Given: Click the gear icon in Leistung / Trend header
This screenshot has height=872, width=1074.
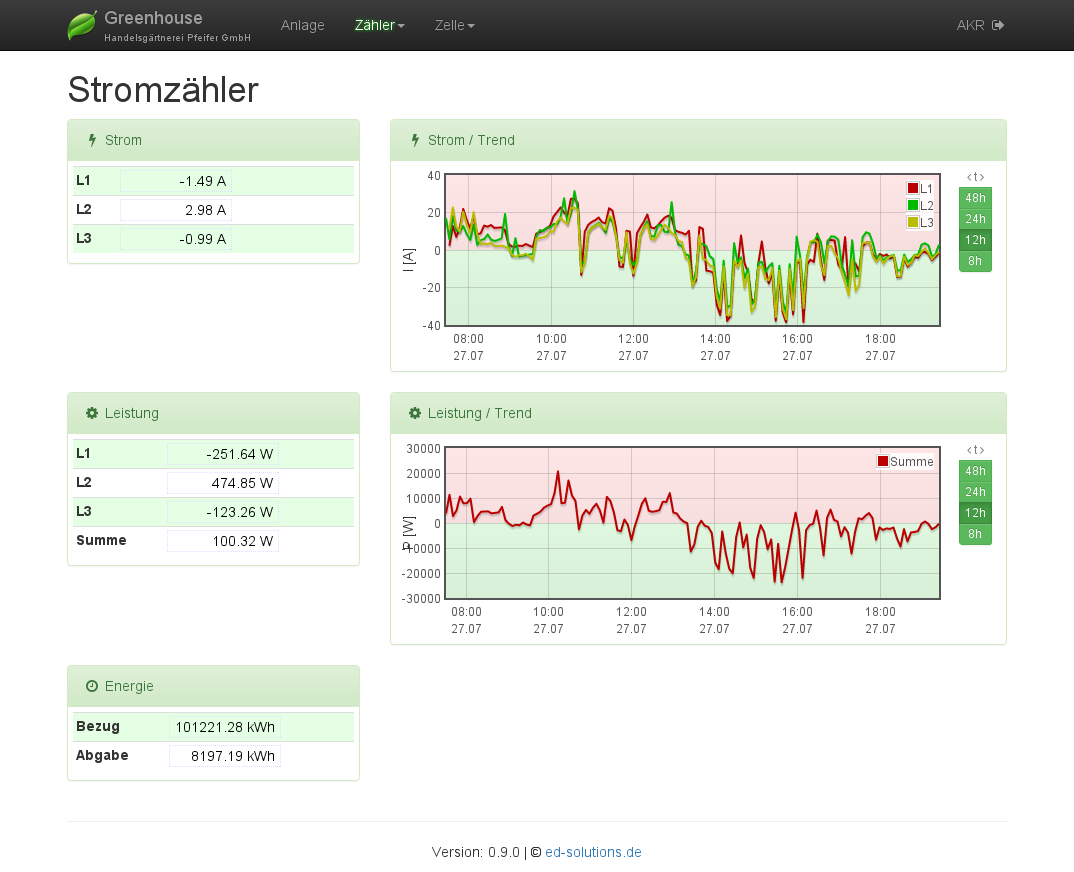Looking at the screenshot, I should 415,413.
